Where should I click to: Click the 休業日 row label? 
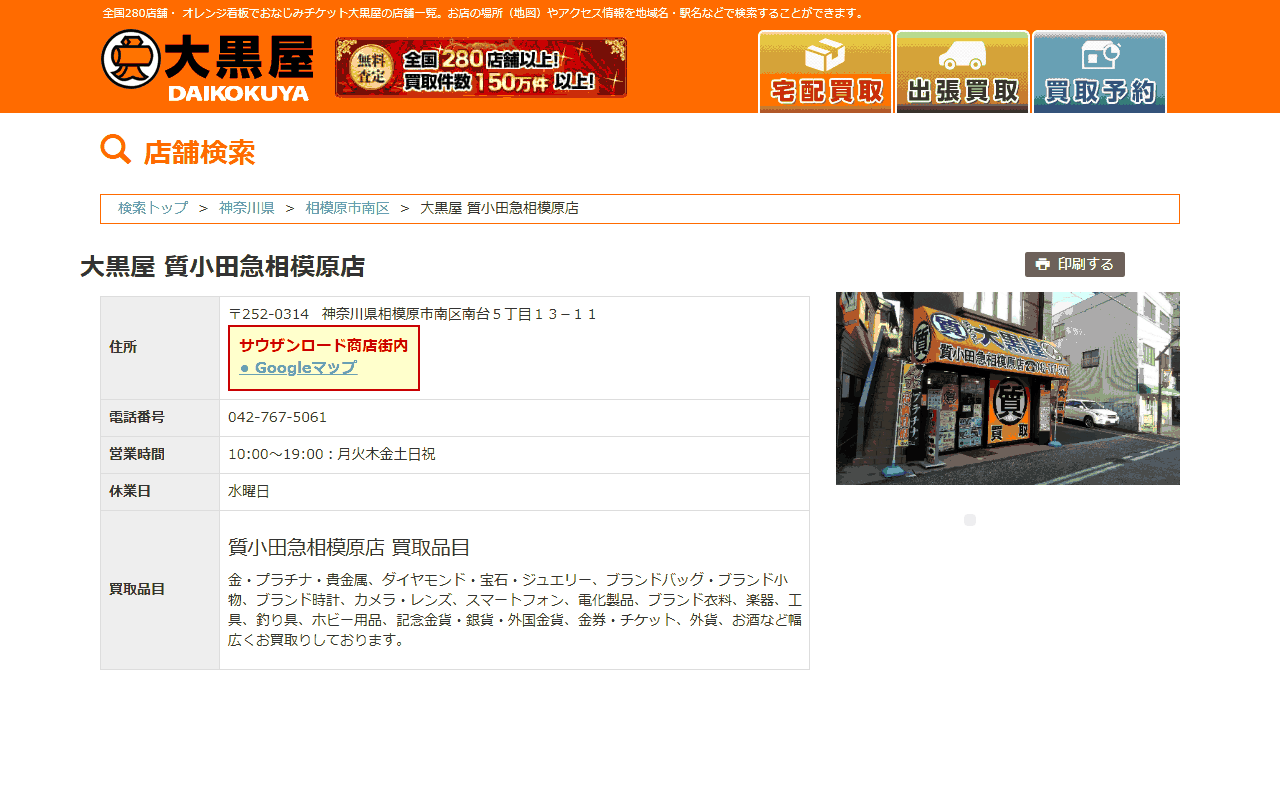coord(130,491)
